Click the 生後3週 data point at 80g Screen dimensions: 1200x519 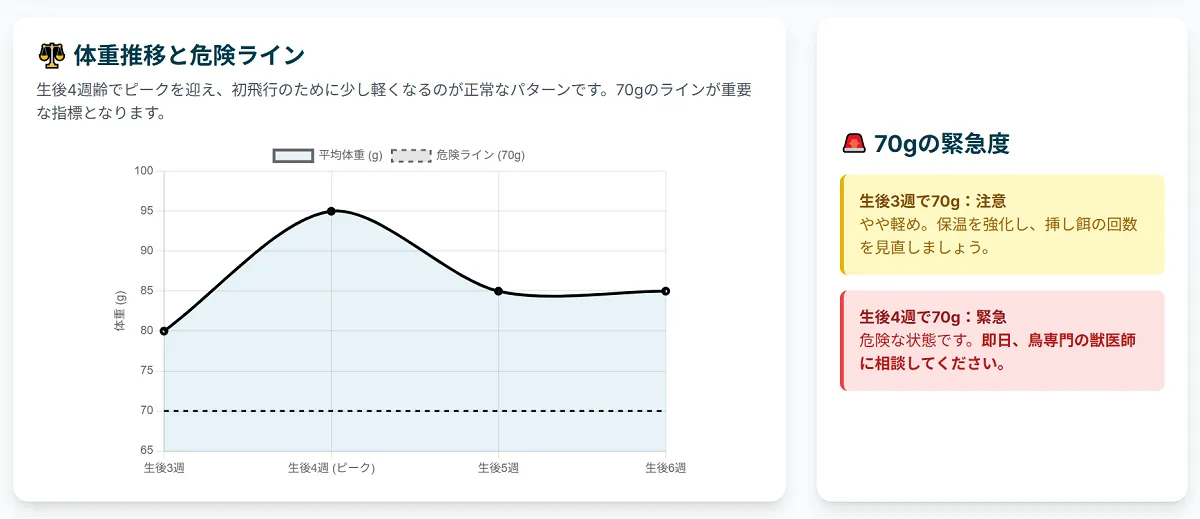tap(164, 331)
